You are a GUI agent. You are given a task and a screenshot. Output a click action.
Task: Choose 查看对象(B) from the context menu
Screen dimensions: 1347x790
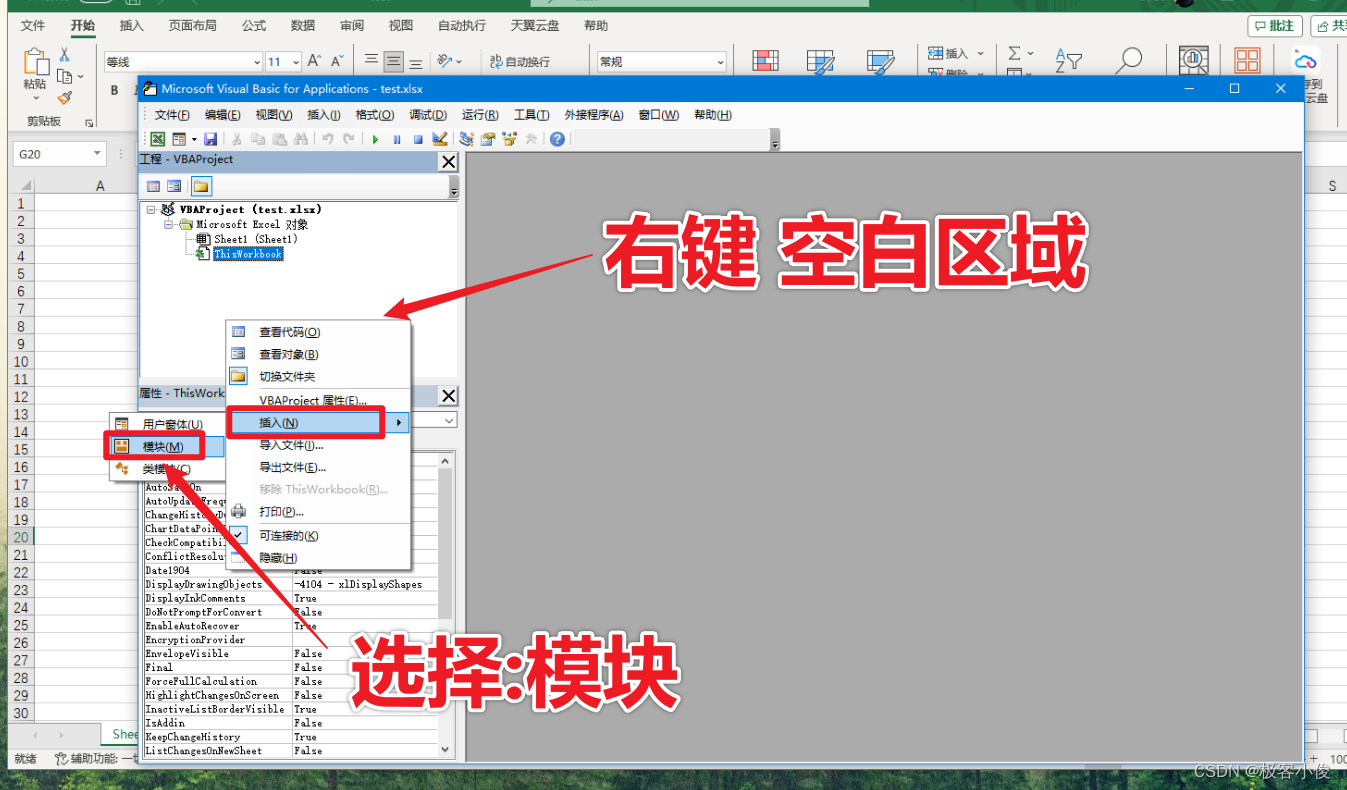coord(318,354)
